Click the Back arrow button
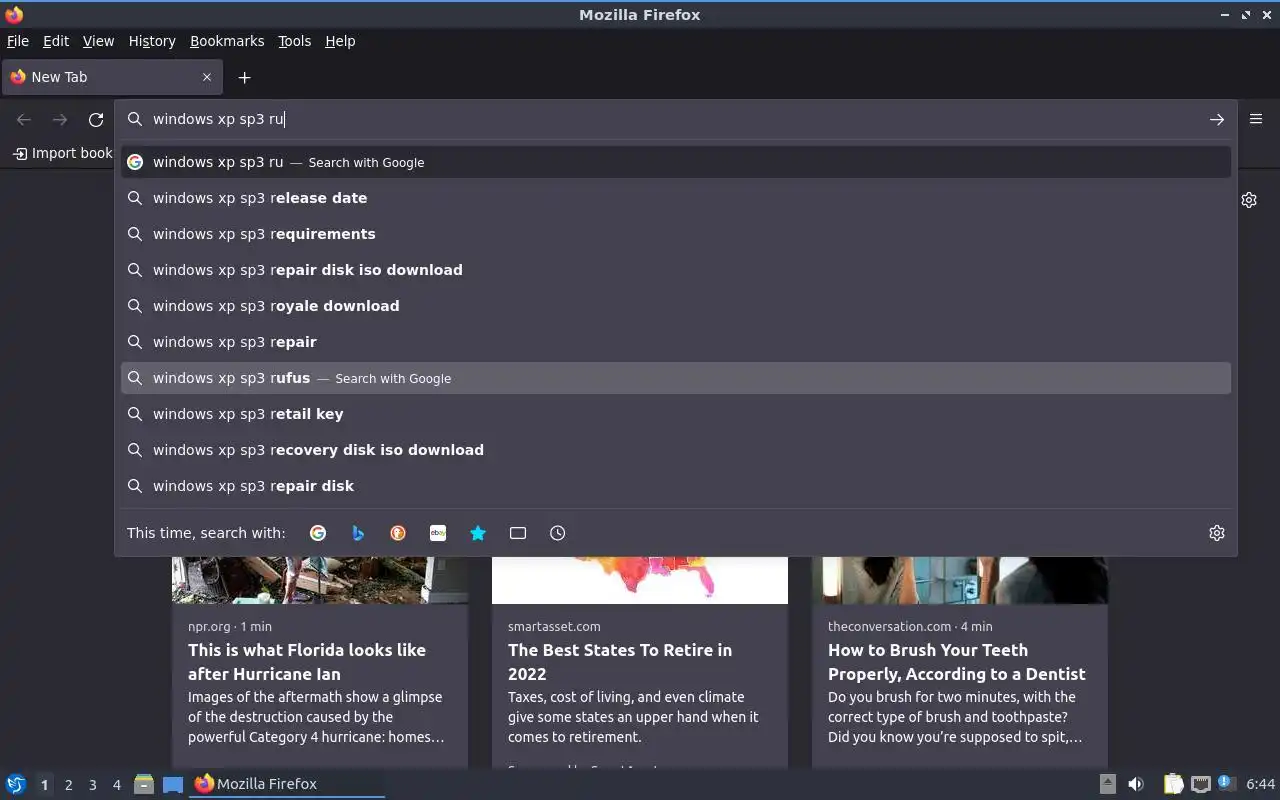Viewport: 1280px width, 800px height. 24,119
